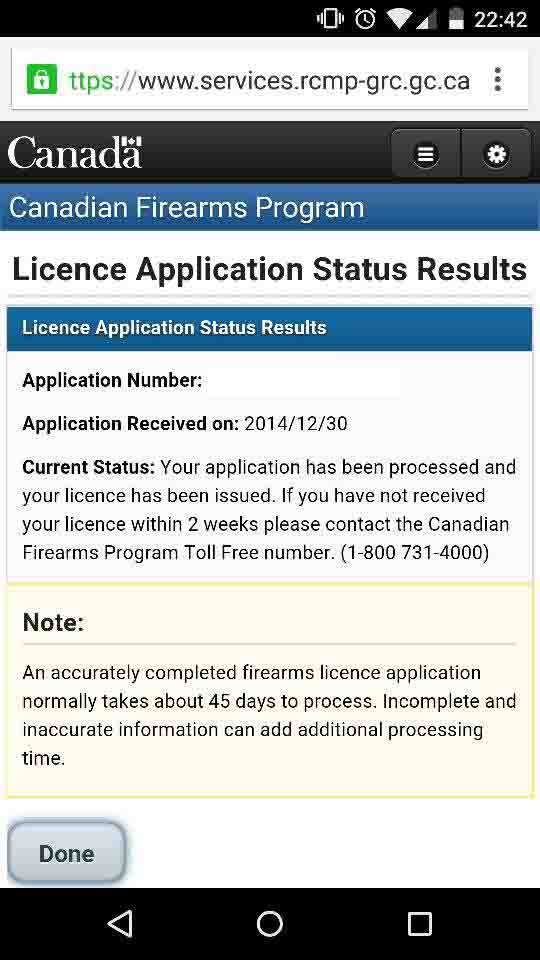The height and width of the screenshot is (960, 540).
Task: Tap the battery status icon
Action: click(456, 18)
